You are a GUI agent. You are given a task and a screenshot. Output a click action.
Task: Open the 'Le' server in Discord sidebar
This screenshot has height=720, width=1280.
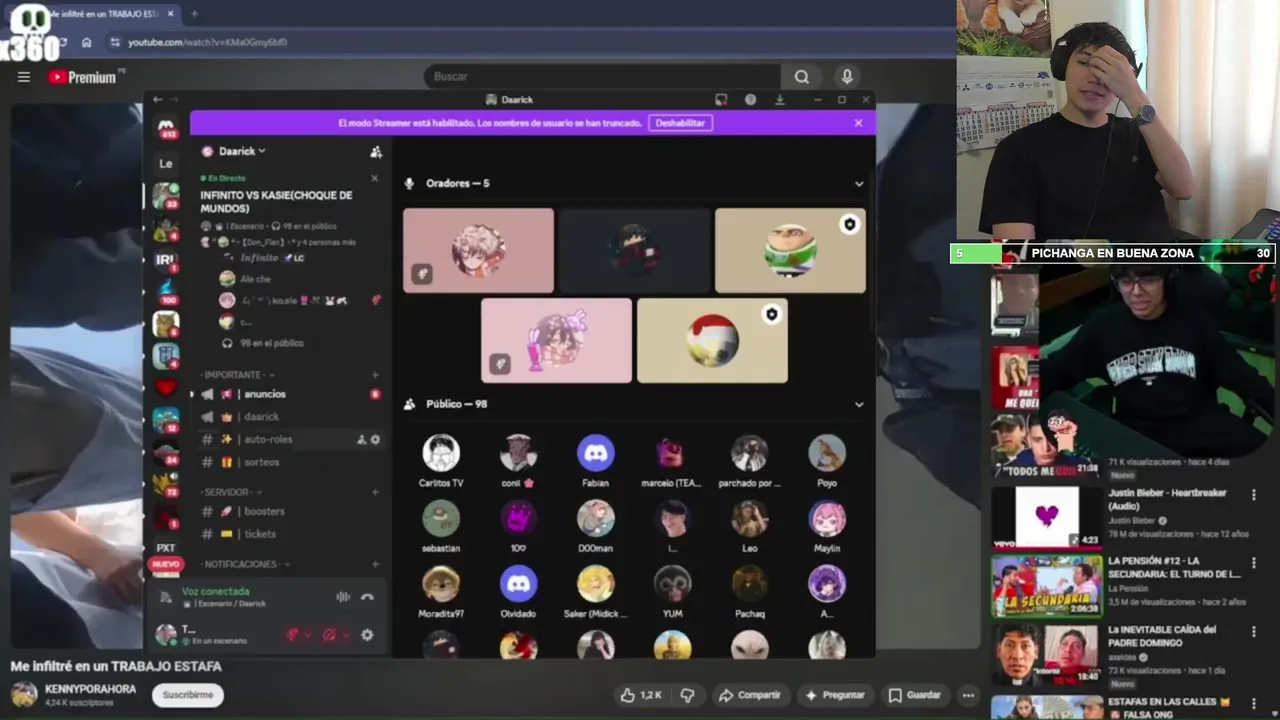click(166, 163)
